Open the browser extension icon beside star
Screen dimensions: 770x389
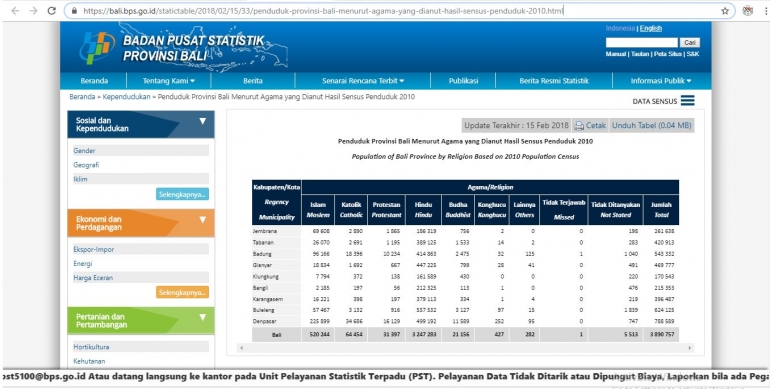[x=748, y=11]
